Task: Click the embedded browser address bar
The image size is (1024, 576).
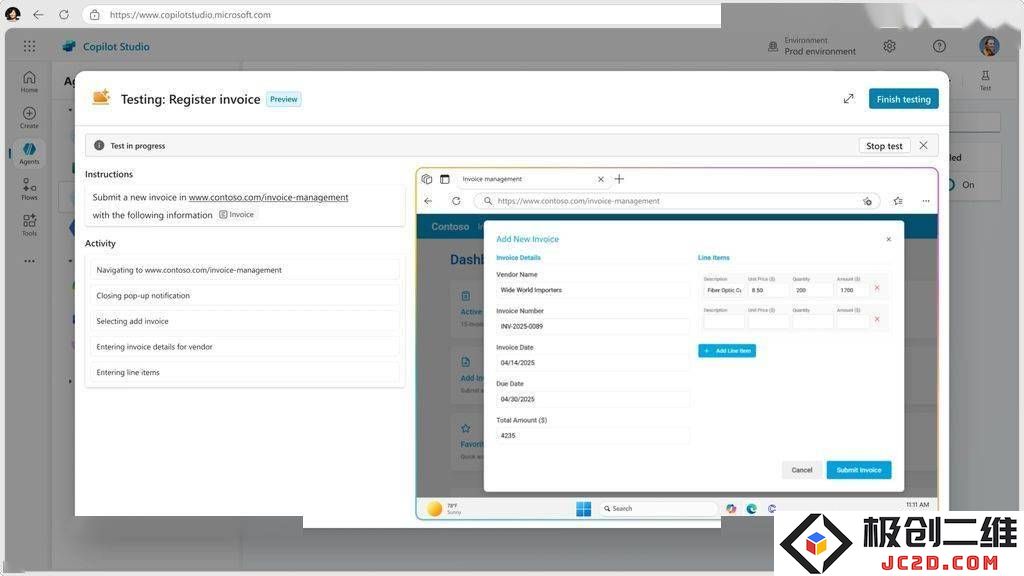Action: pos(677,201)
